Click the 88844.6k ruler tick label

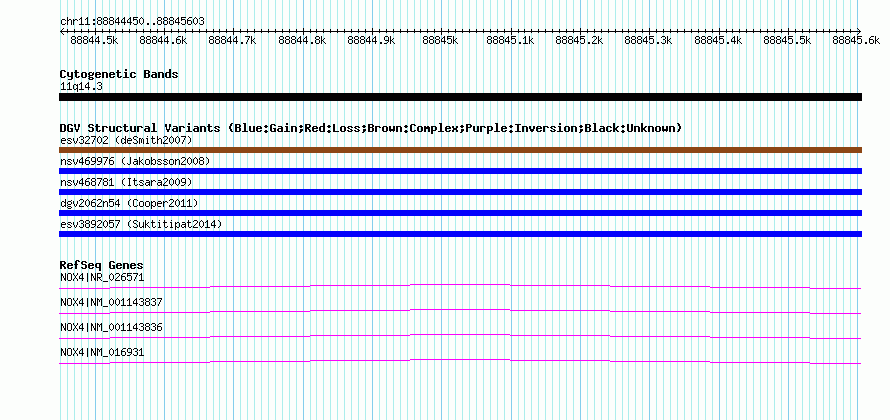[163, 40]
